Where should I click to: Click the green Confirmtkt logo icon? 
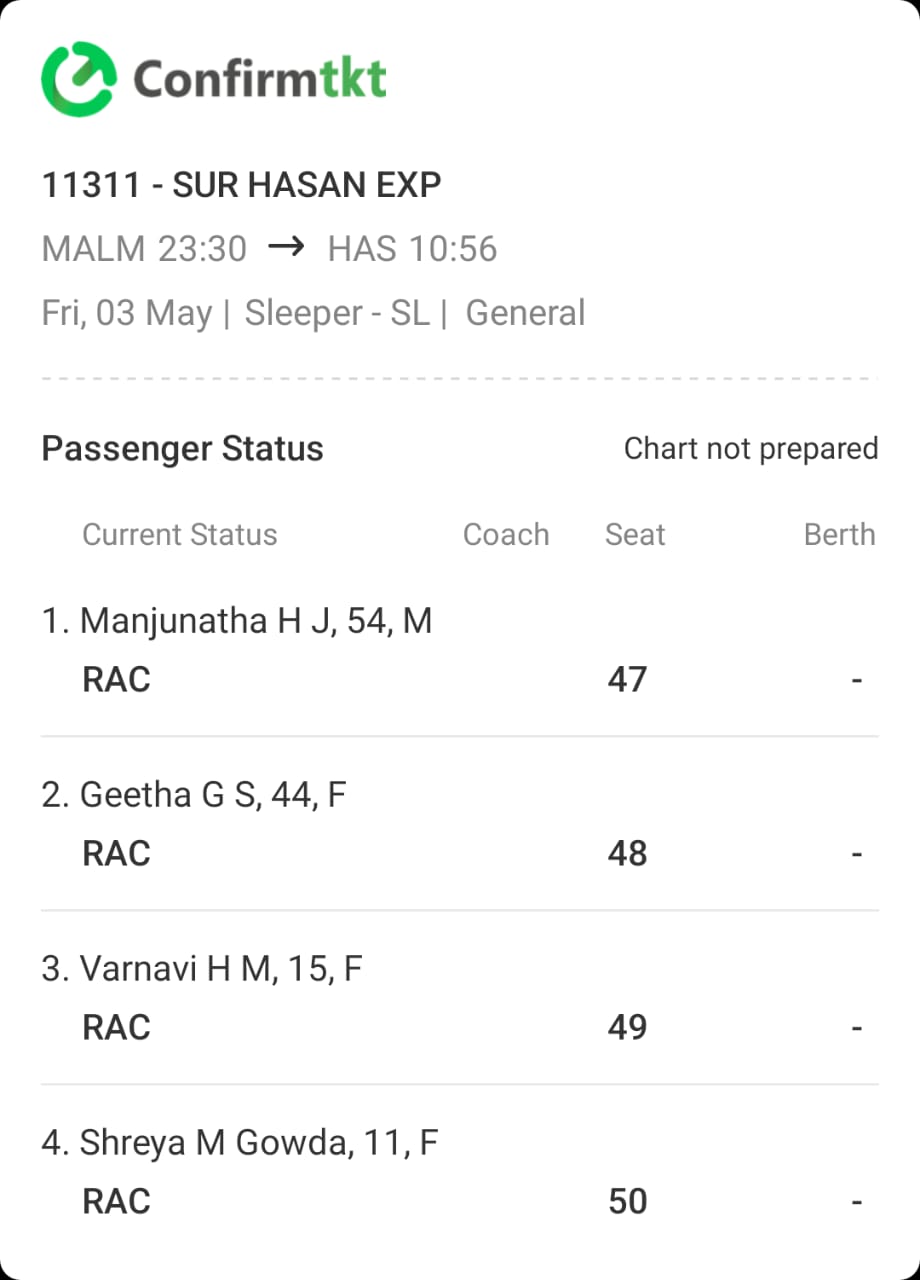(79, 79)
